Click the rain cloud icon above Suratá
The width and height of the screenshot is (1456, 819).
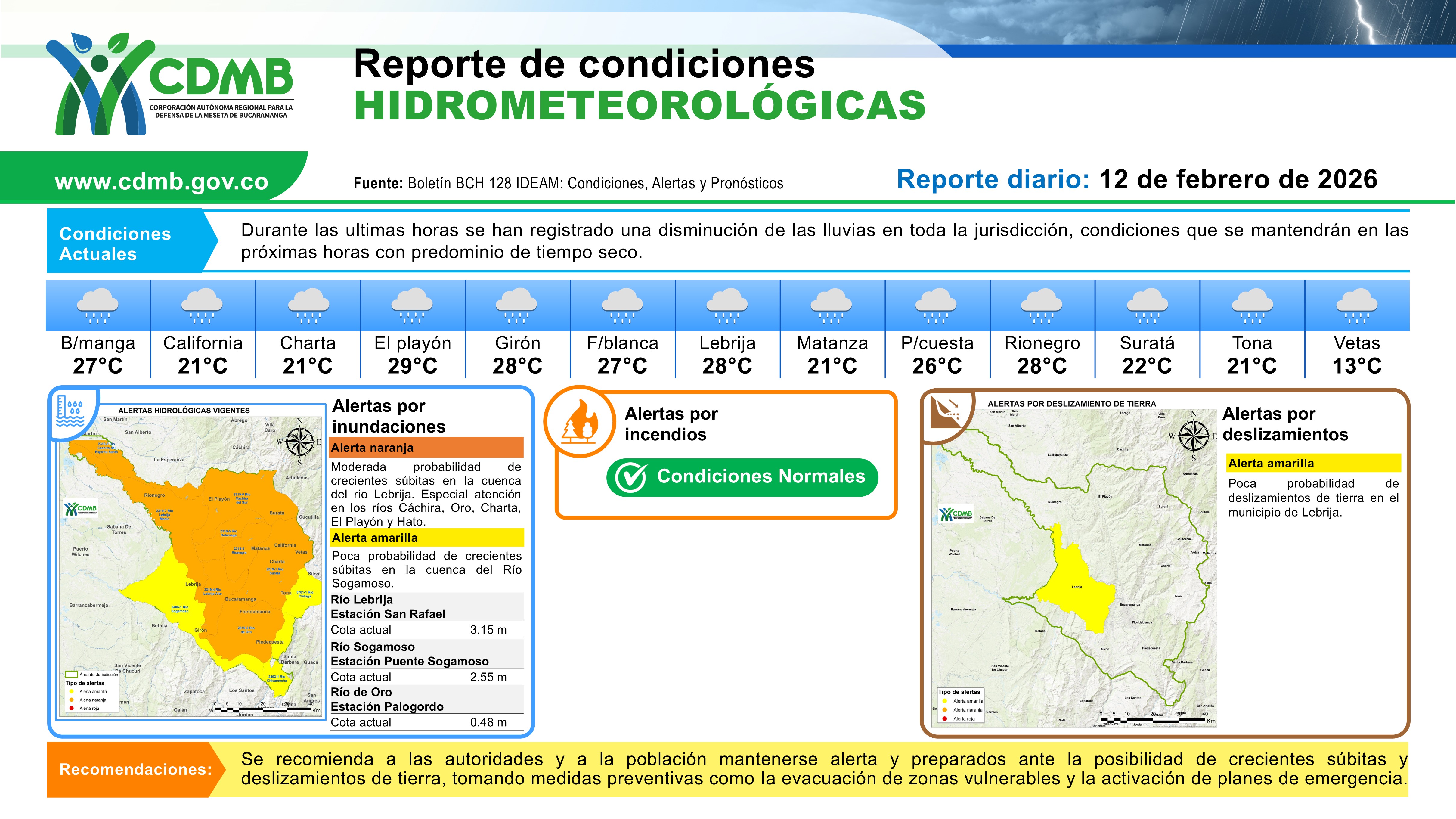tap(1147, 305)
